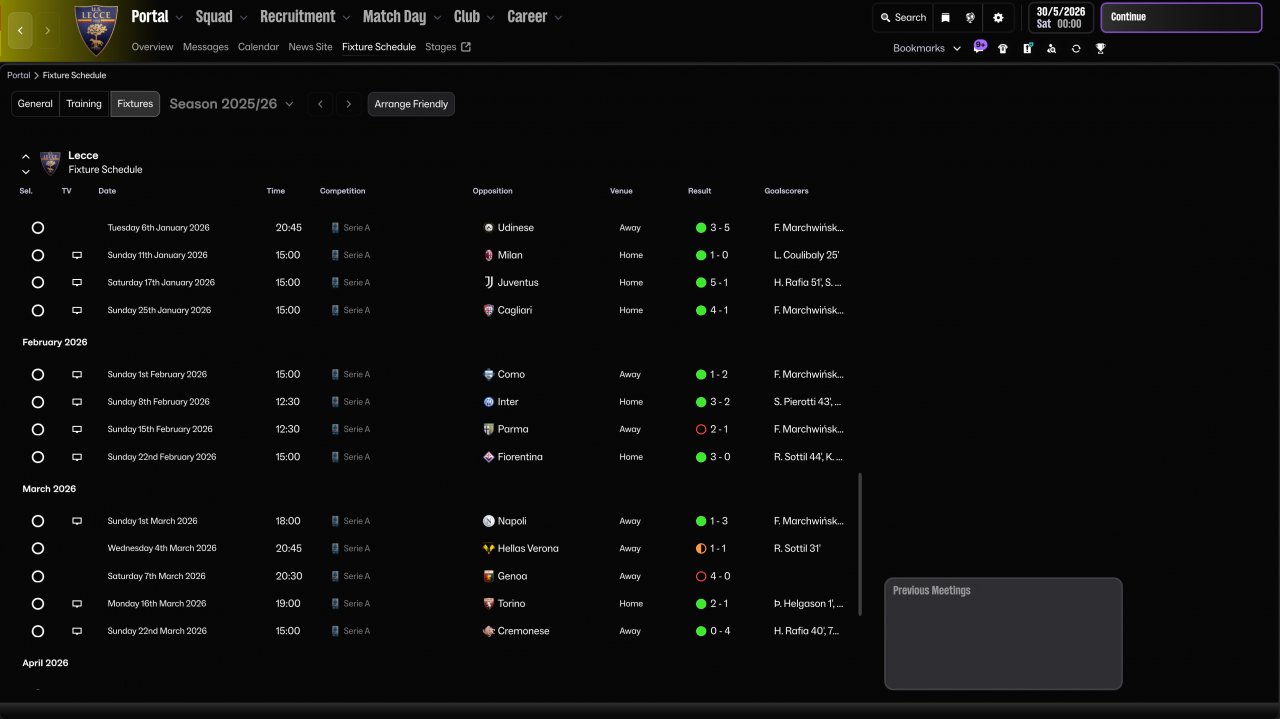Click the shirt icon in bookmarks bar
1280x719 pixels.
[x=1003, y=48]
